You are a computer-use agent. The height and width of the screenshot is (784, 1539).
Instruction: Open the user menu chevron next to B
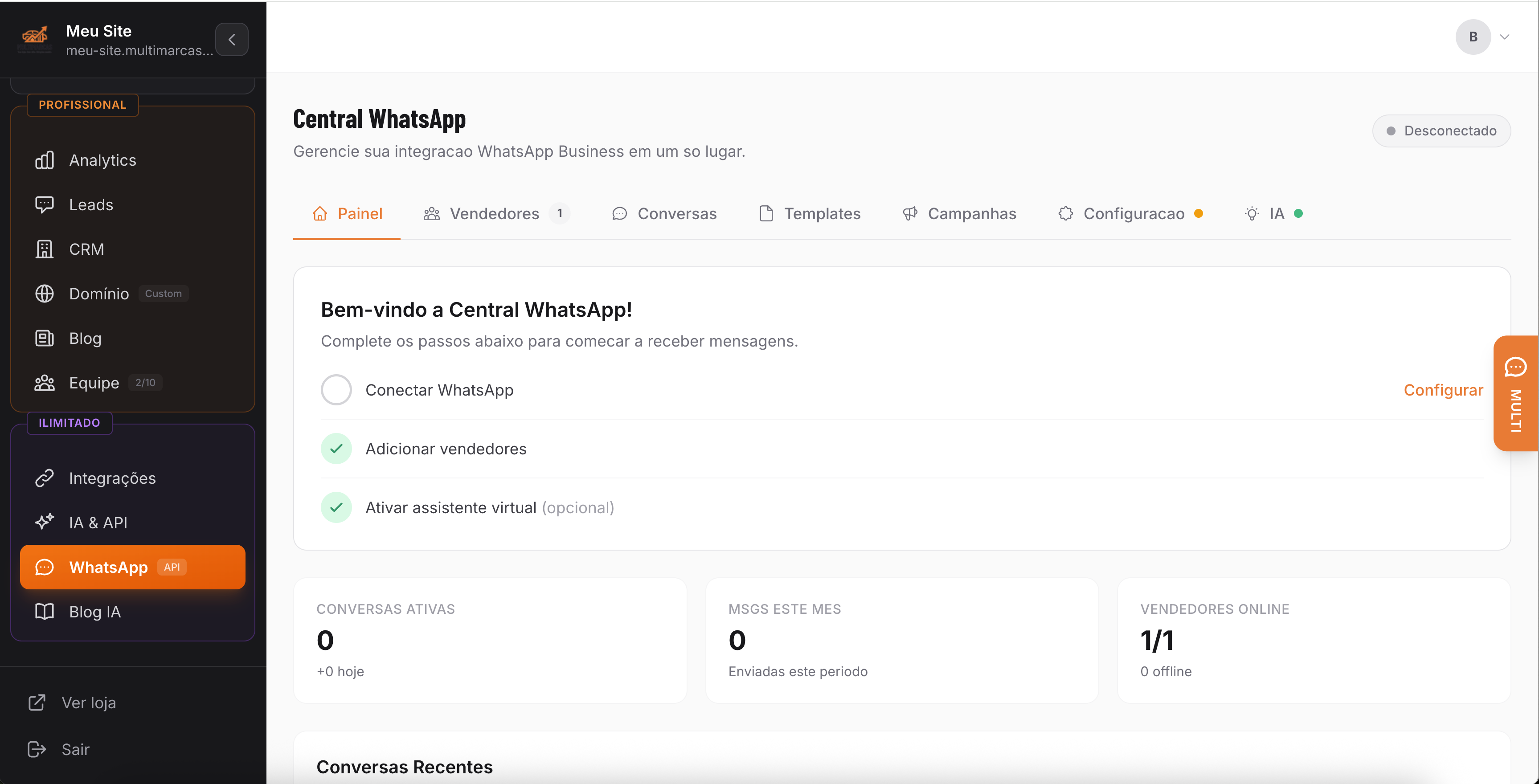pos(1504,37)
